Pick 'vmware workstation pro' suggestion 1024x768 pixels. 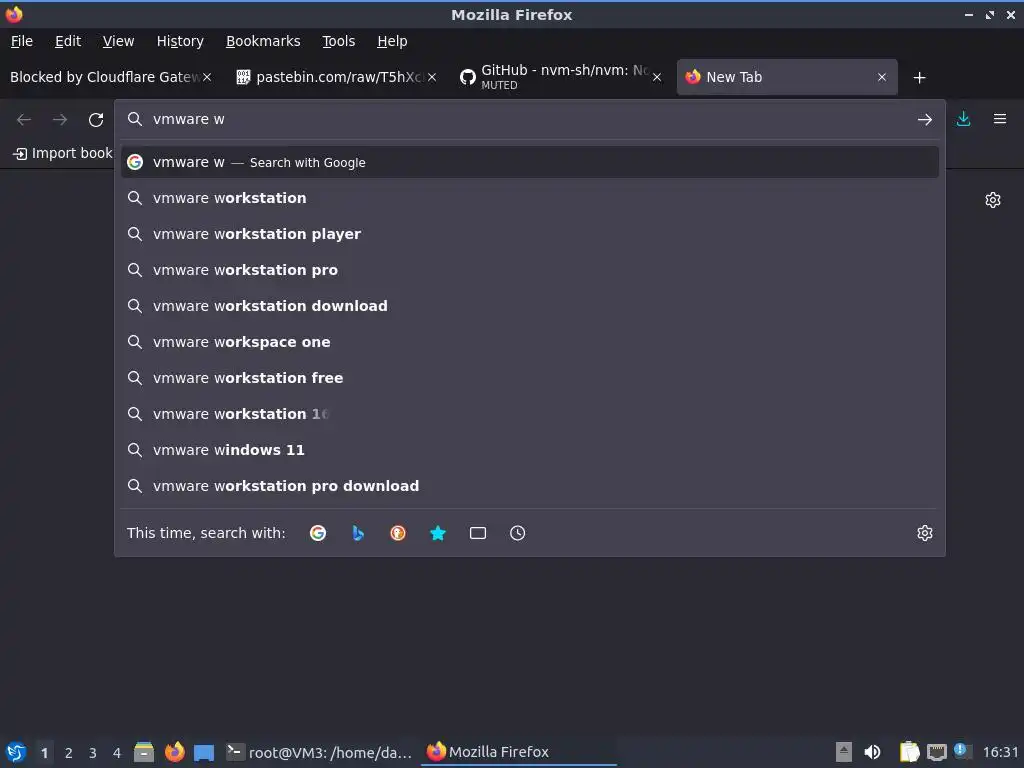tap(530, 270)
